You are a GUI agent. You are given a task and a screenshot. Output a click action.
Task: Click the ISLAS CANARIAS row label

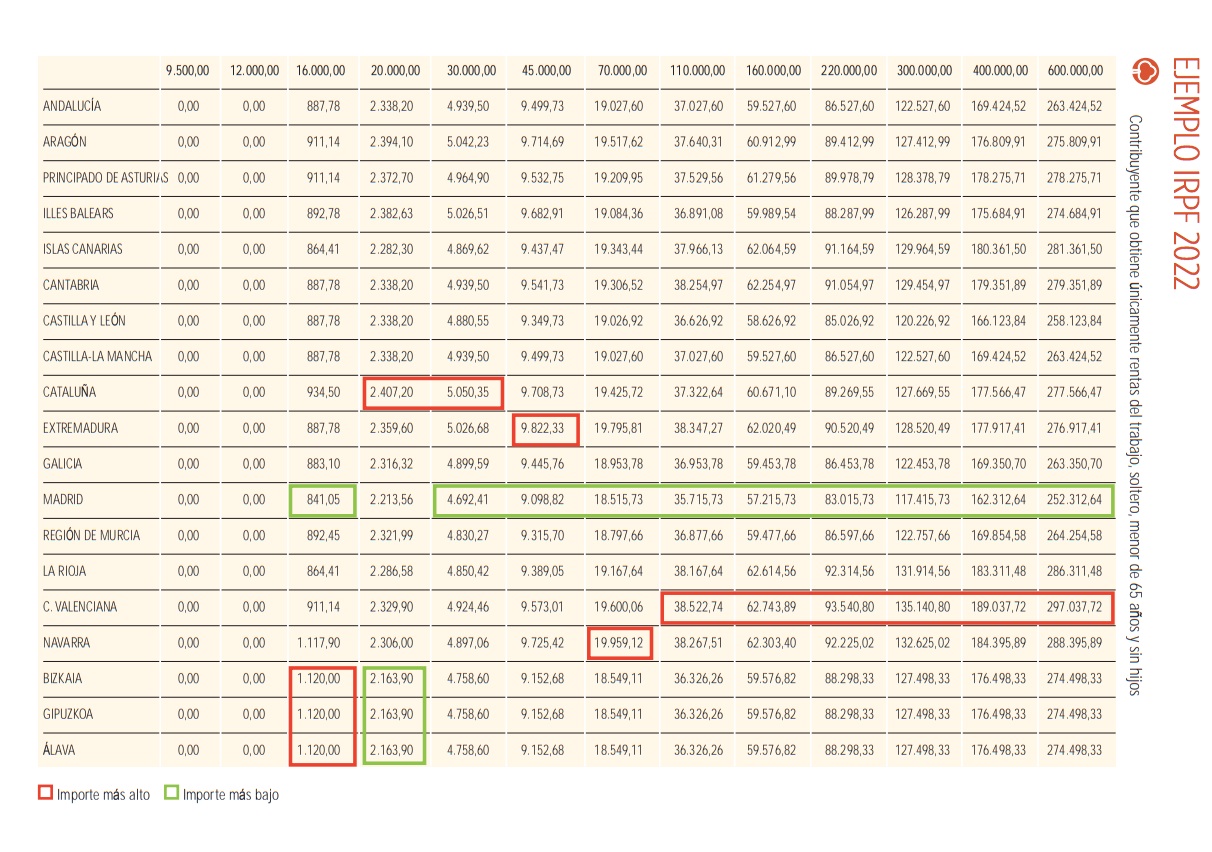click(x=83, y=249)
